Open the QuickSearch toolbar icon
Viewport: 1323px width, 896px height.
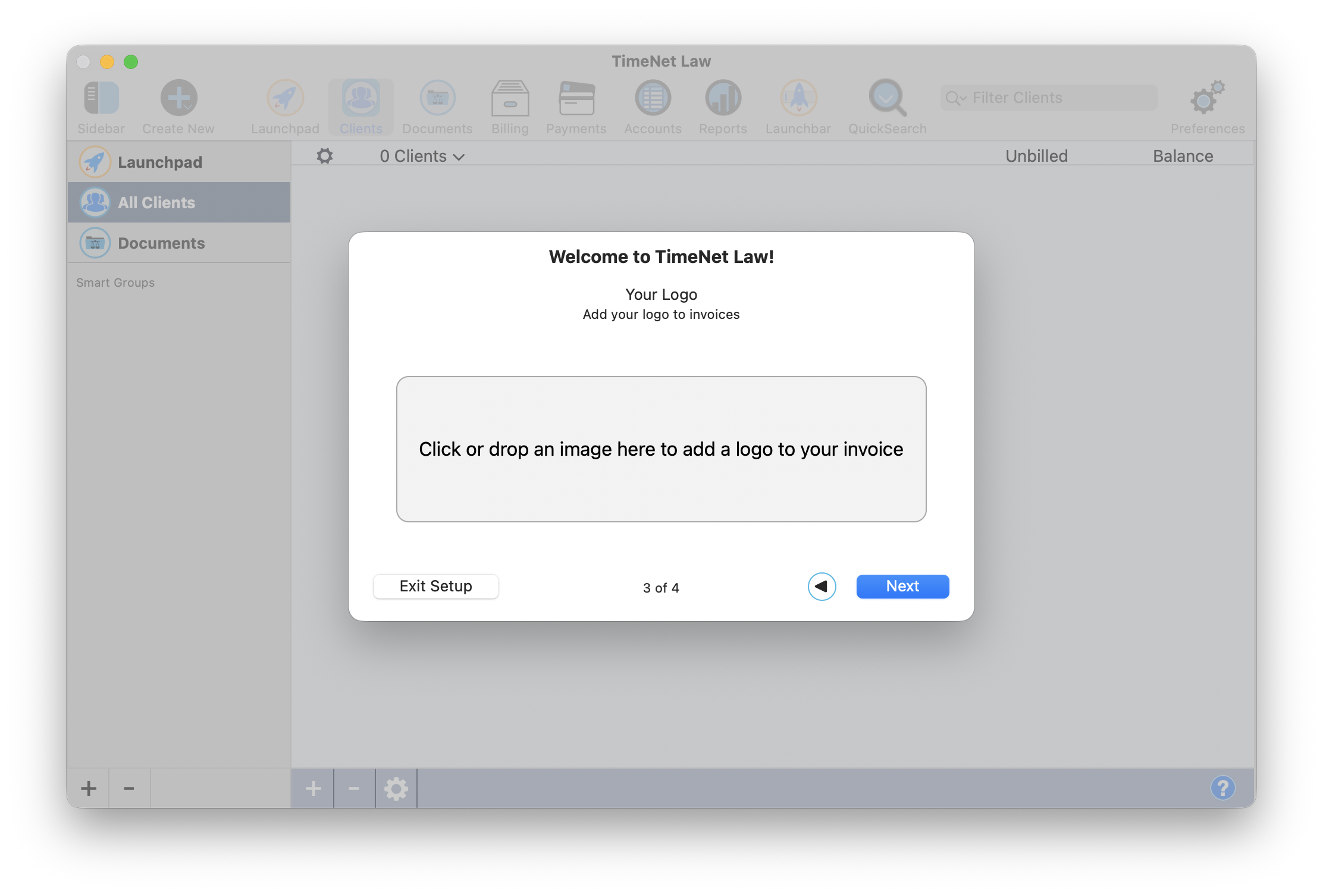(888, 98)
